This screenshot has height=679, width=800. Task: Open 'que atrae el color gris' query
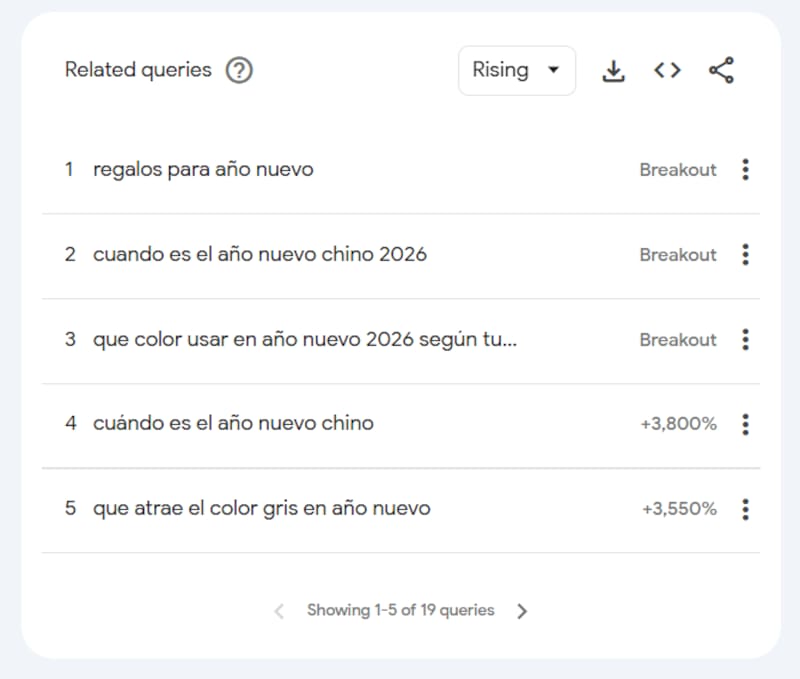261,509
